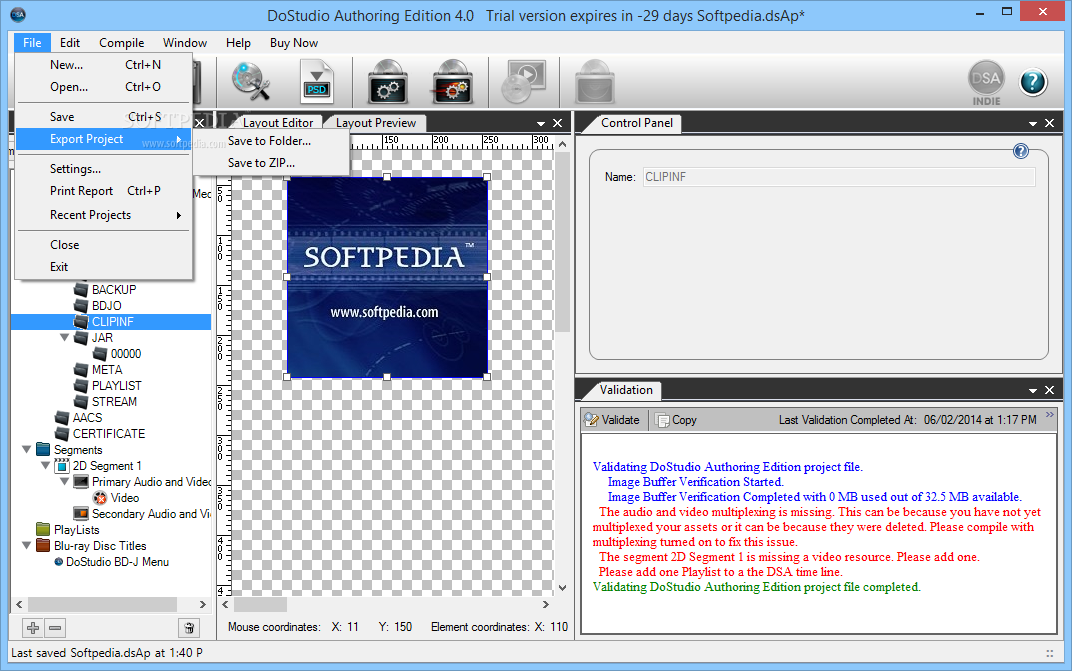Open Settings... from File menu

point(103,169)
